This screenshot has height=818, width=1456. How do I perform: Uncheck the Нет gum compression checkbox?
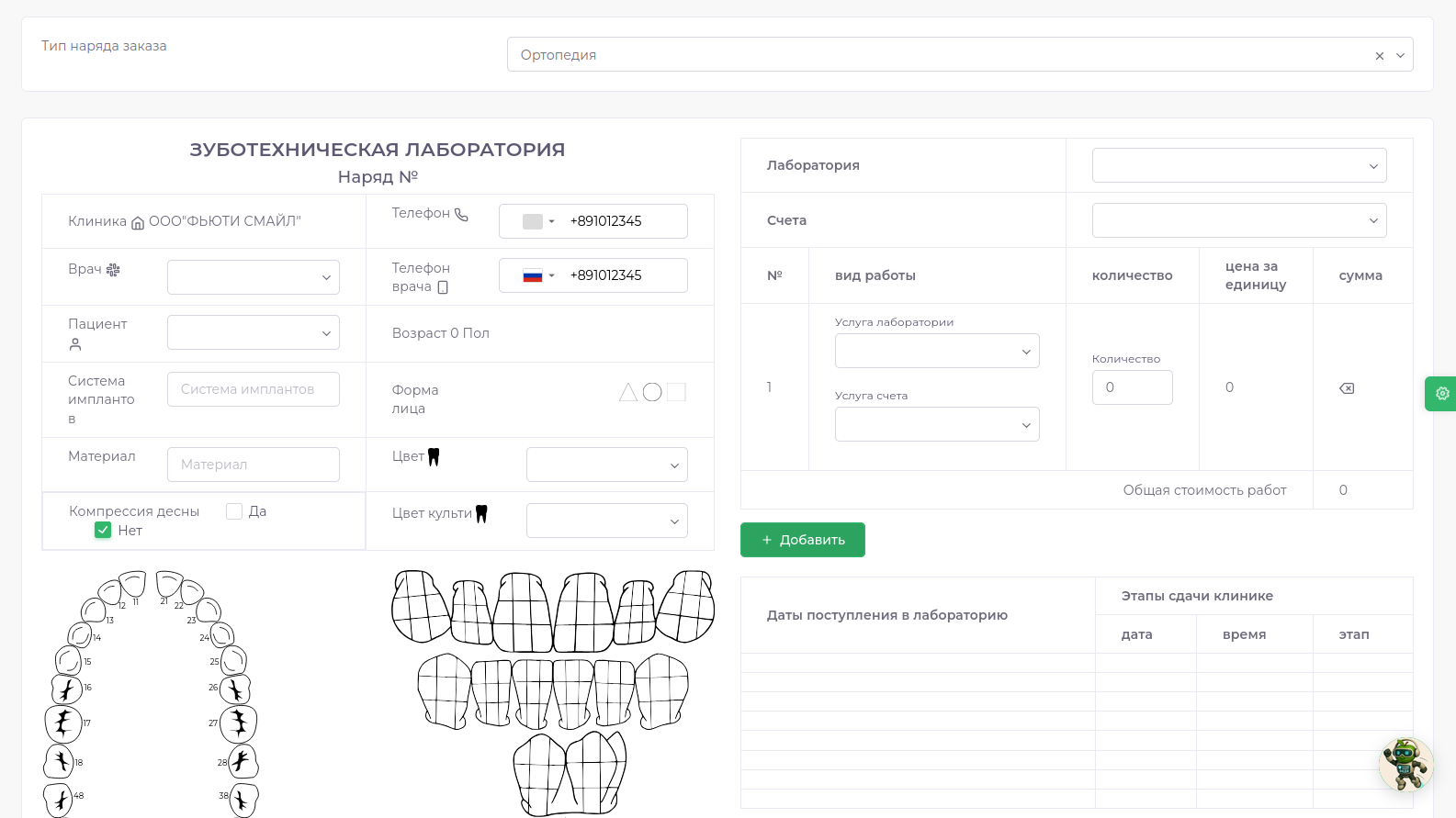pos(103,531)
